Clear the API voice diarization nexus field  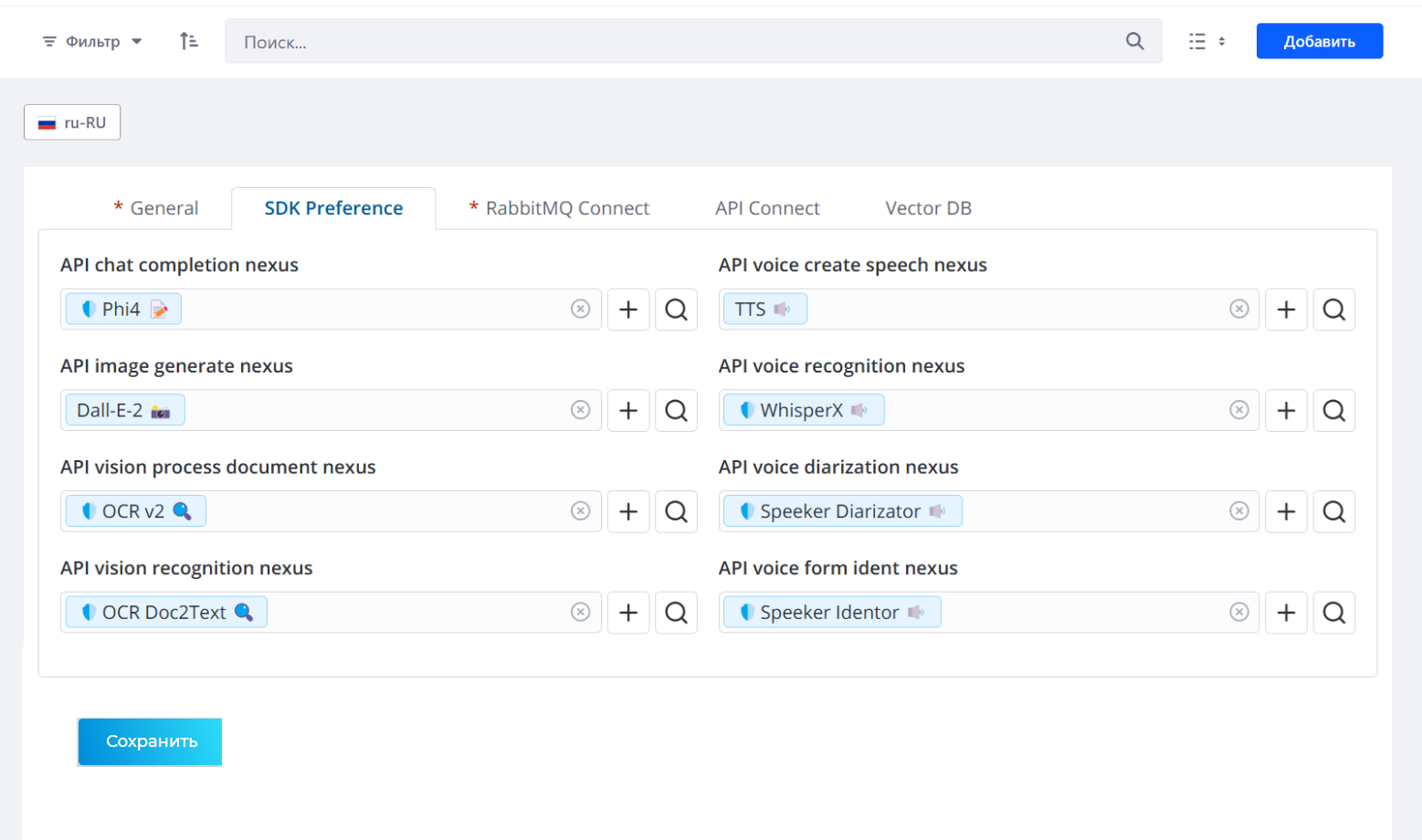click(1238, 511)
